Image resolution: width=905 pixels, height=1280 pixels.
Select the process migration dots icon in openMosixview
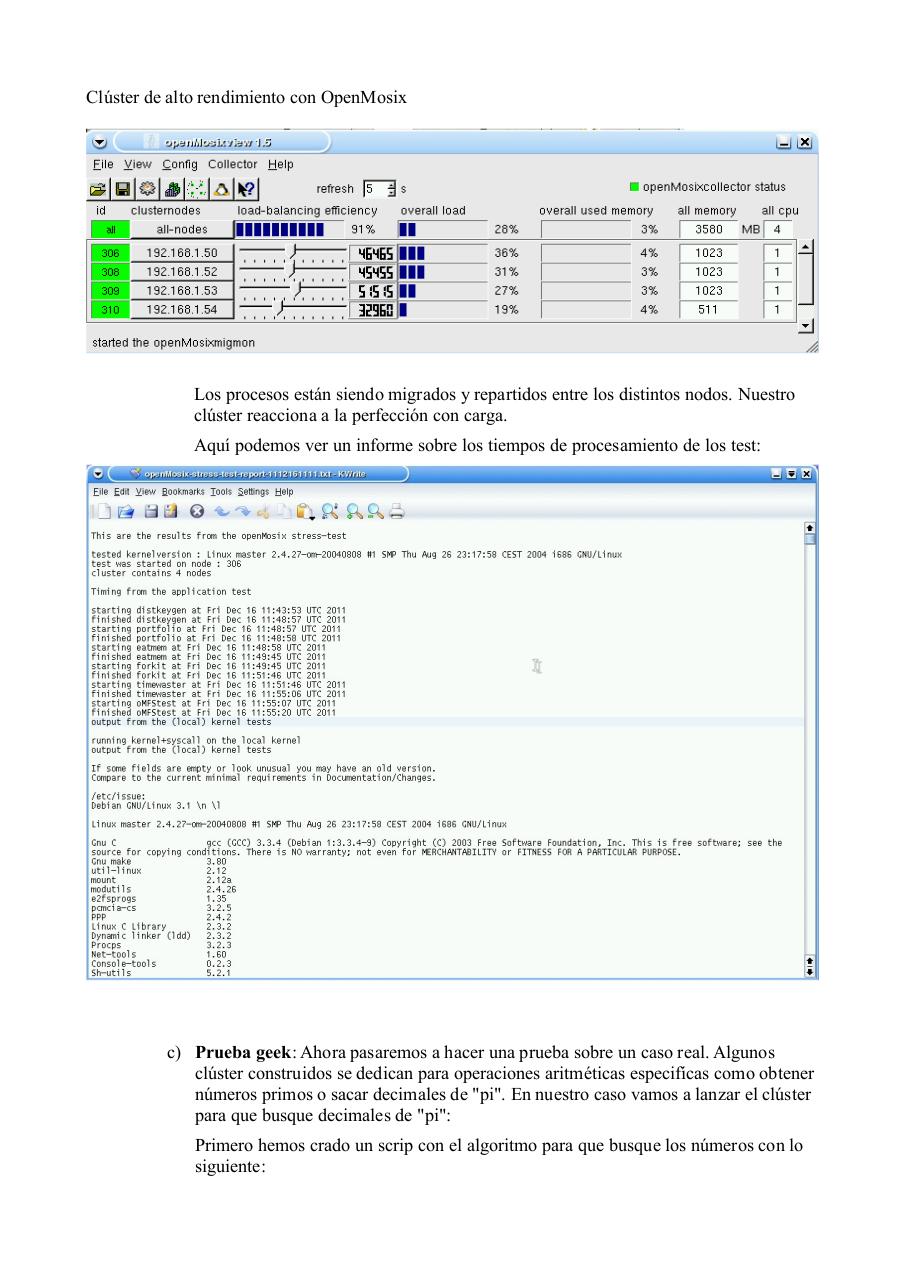[x=196, y=189]
